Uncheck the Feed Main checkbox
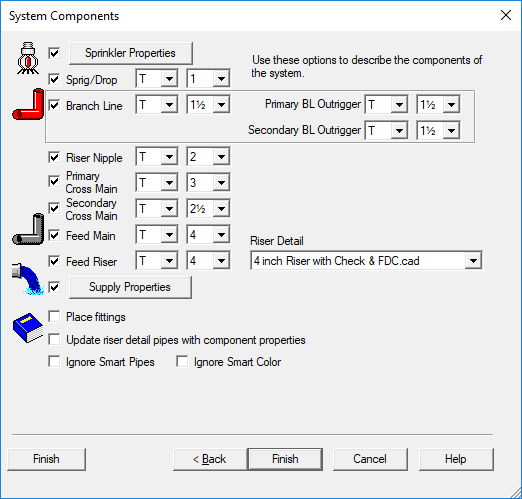This screenshot has width=522, height=499. (x=54, y=236)
